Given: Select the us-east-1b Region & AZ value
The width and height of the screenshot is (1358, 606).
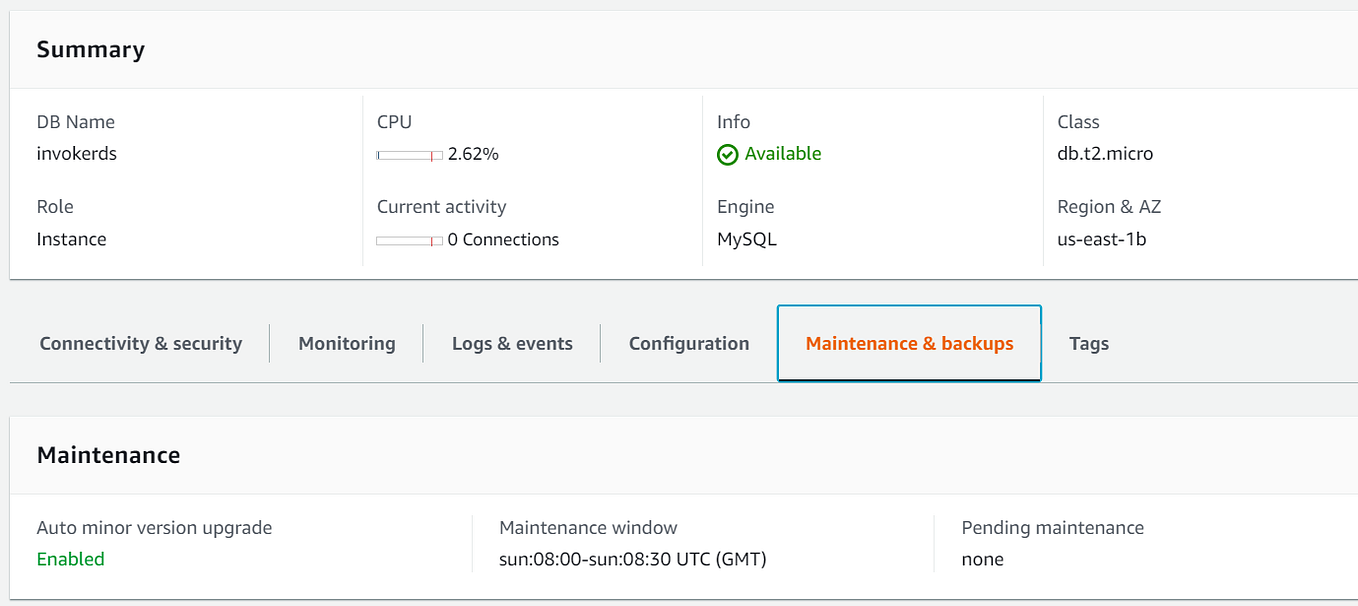Looking at the screenshot, I should (x=1098, y=240).
